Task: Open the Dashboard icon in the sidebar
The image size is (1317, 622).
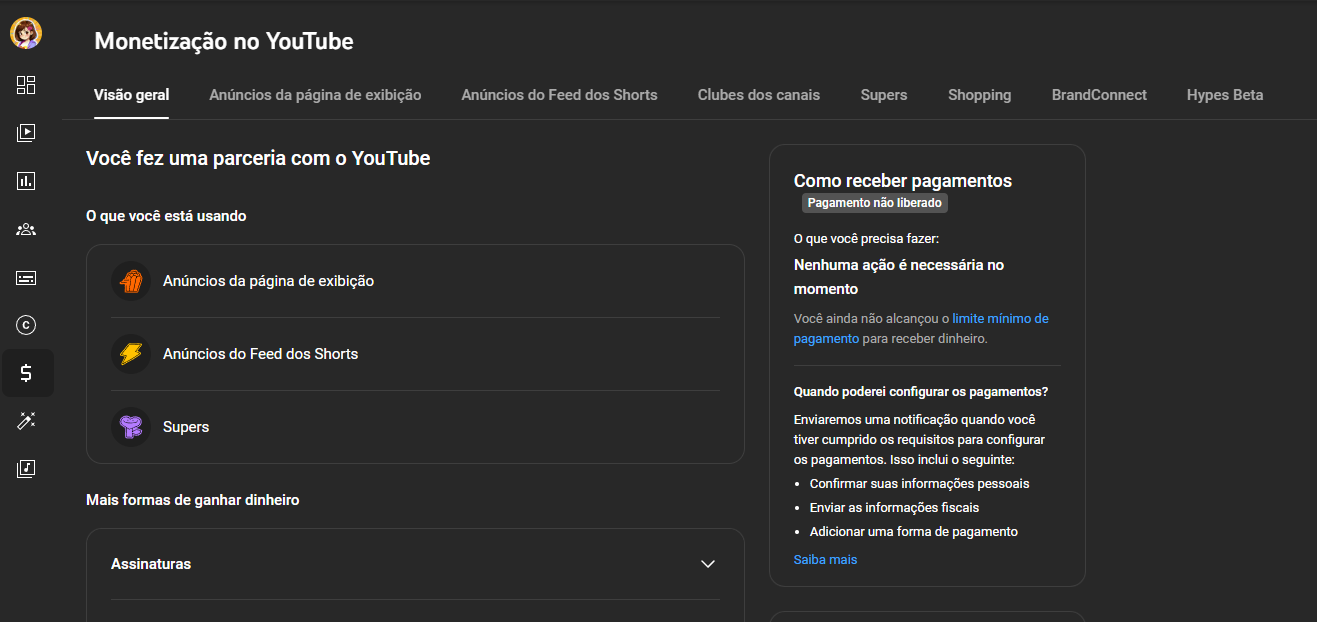Action: click(26, 85)
